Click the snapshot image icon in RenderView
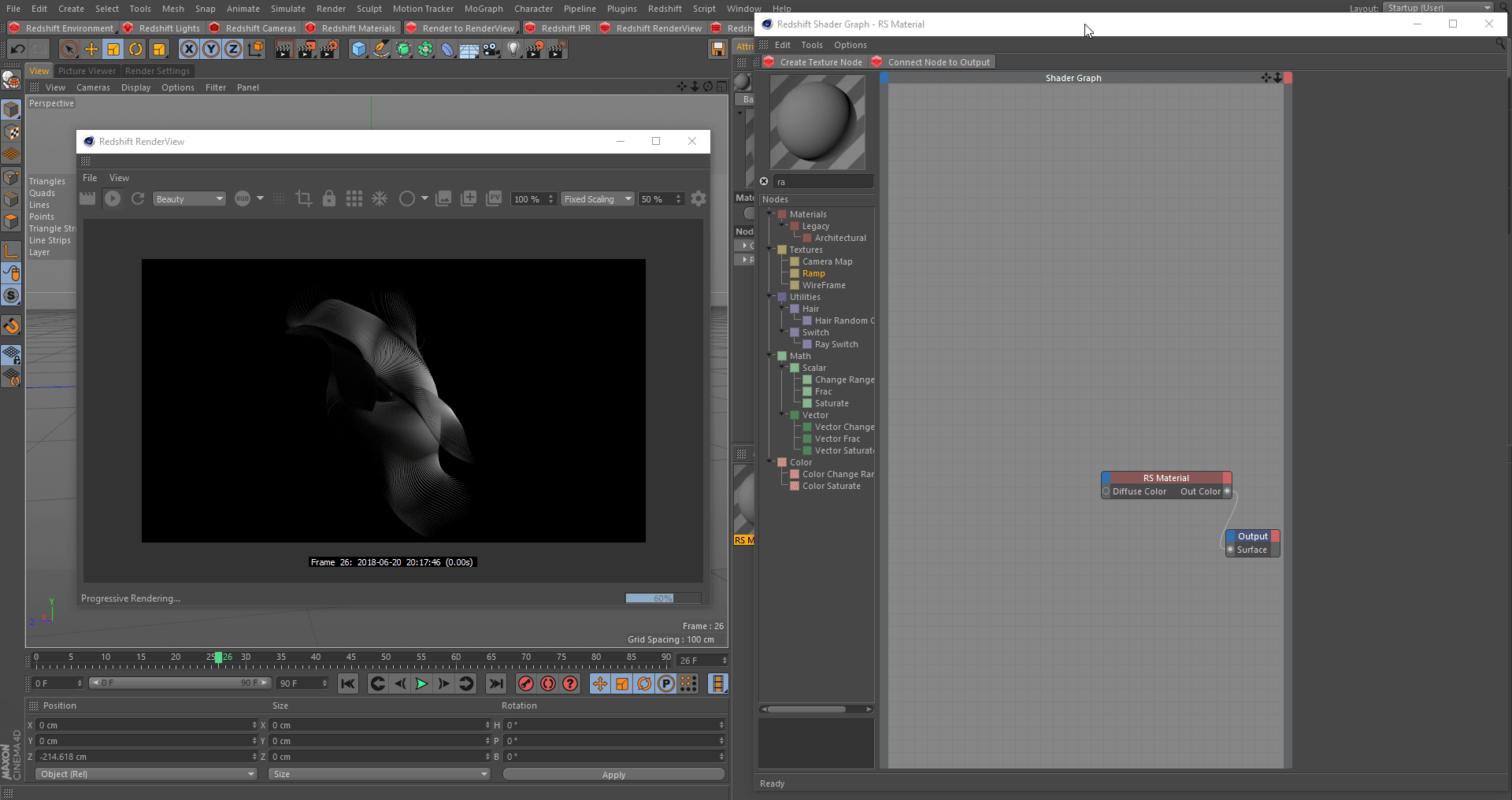This screenshot has width=1512, height=800. click(443, 199)
